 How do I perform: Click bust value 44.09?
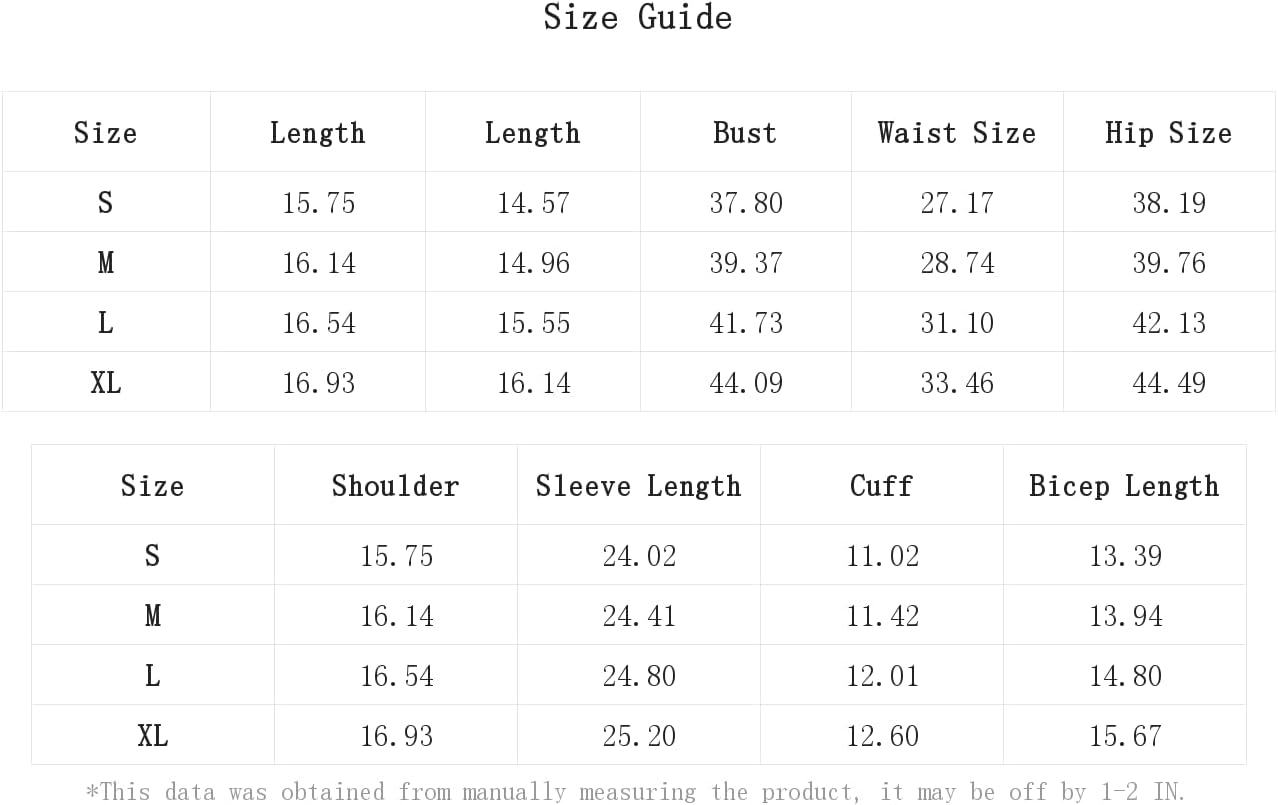[746, 383]
